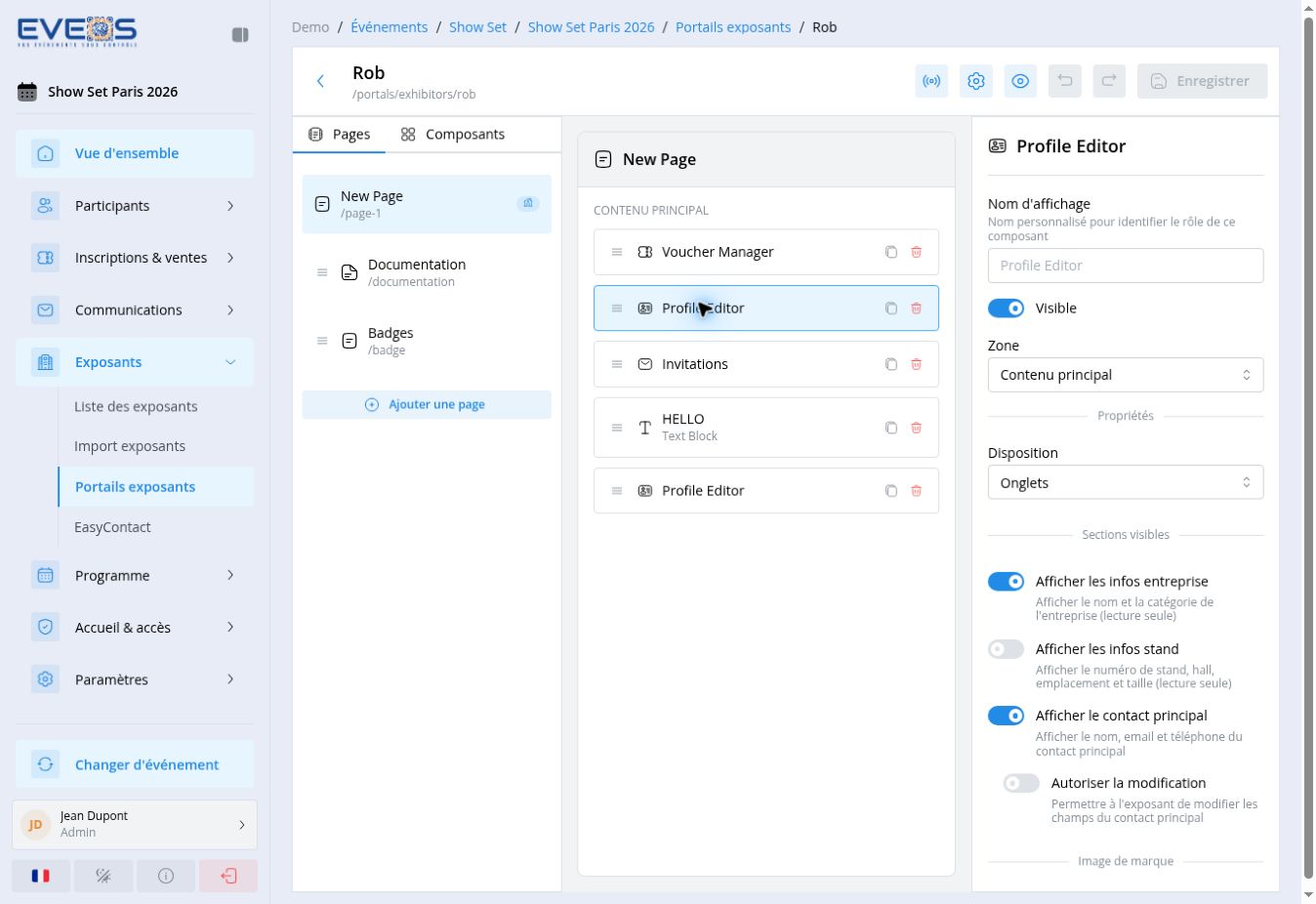Select the Badges page
Image resolution: width=1316 pixels, height=904 pixels.
point(427,341)
